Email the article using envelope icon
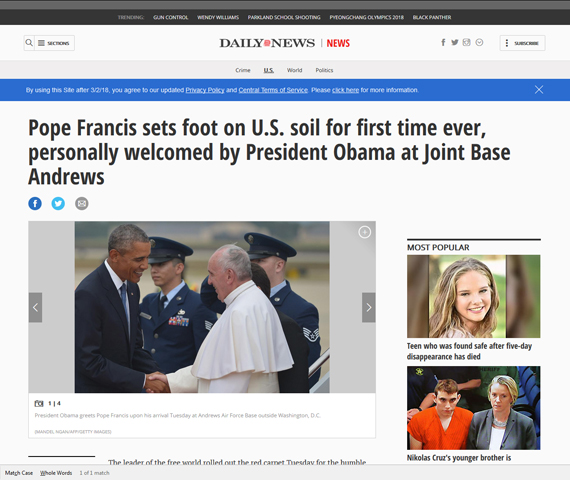570x480 pixels. (x=81, y=203)
